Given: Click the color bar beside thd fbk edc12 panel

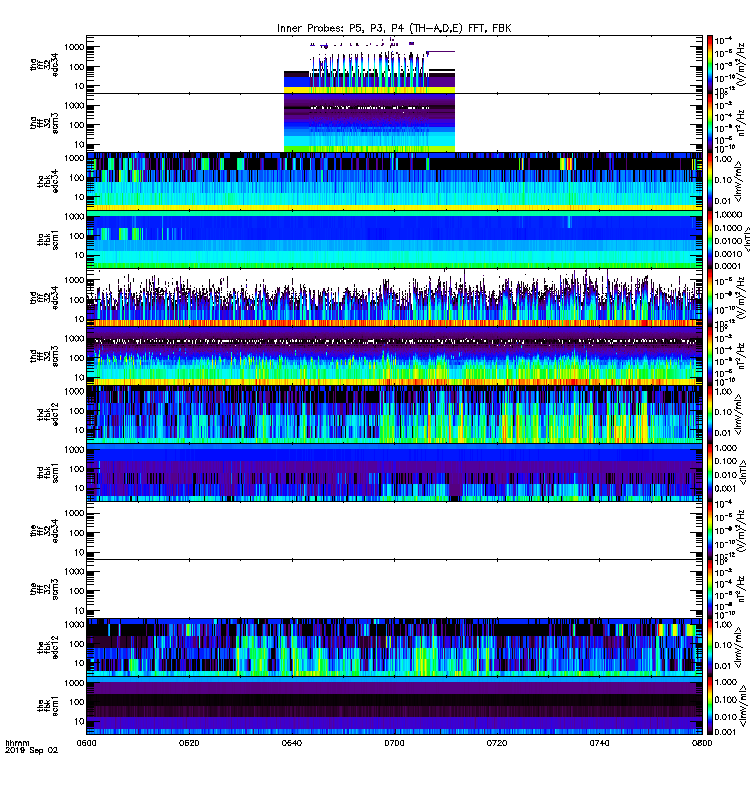Looking at the screenshot, I should point(710,414).
